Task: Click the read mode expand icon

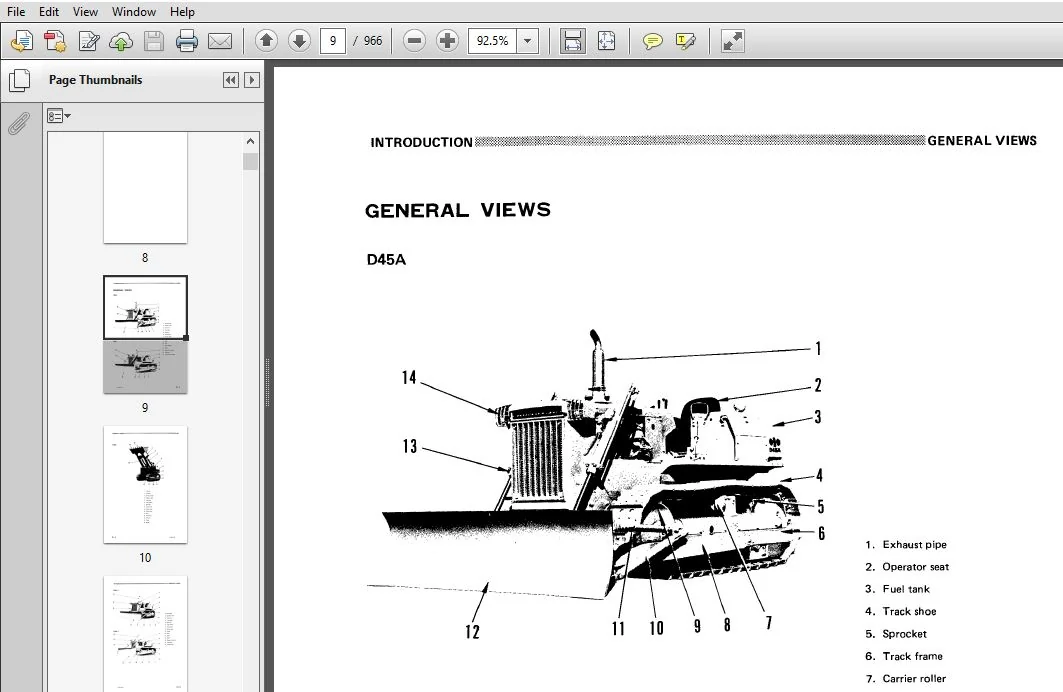Action: pyautogui.click(x=732, y=41)
